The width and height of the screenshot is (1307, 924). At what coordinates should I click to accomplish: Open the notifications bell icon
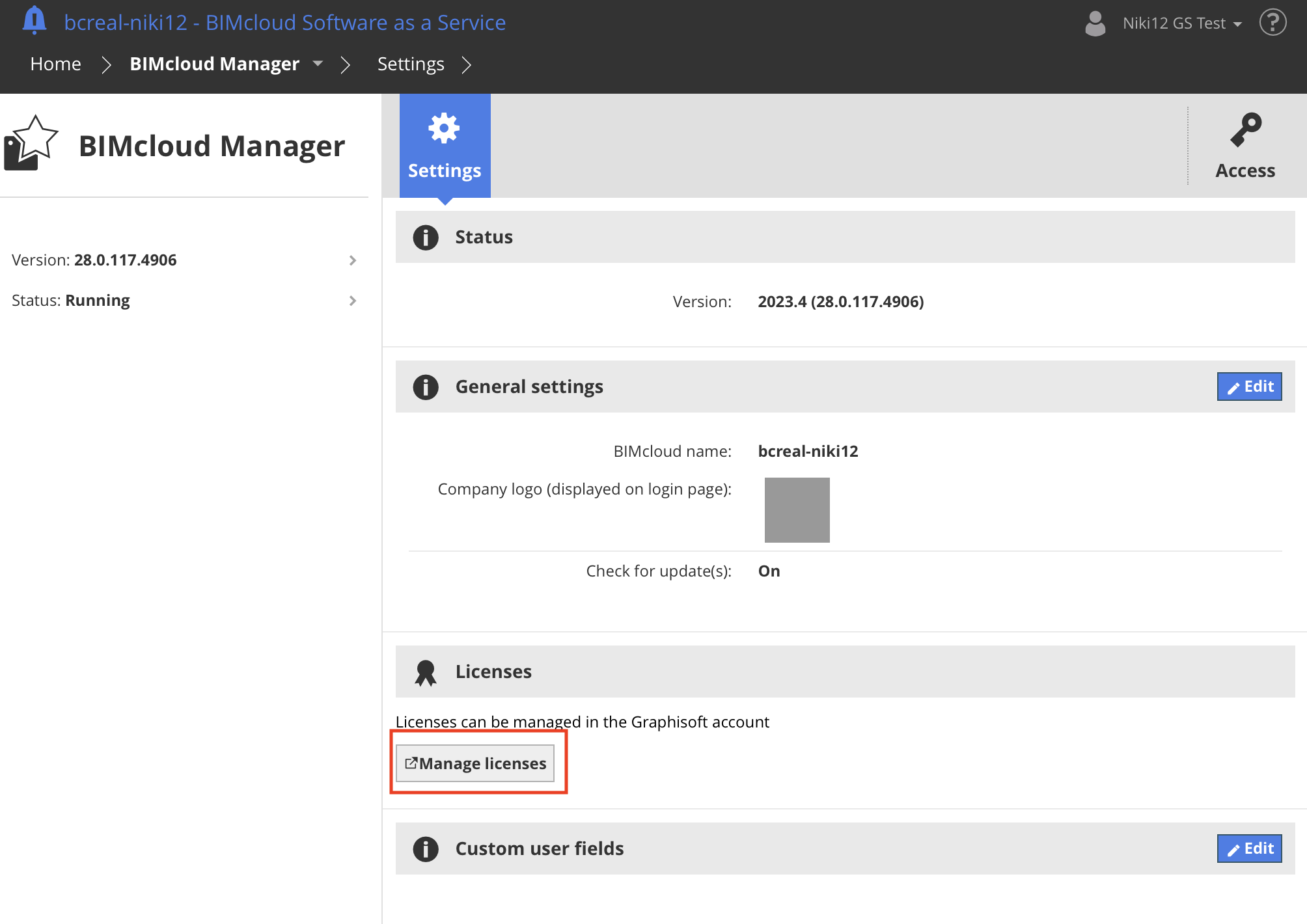click(x=34, y=20)
